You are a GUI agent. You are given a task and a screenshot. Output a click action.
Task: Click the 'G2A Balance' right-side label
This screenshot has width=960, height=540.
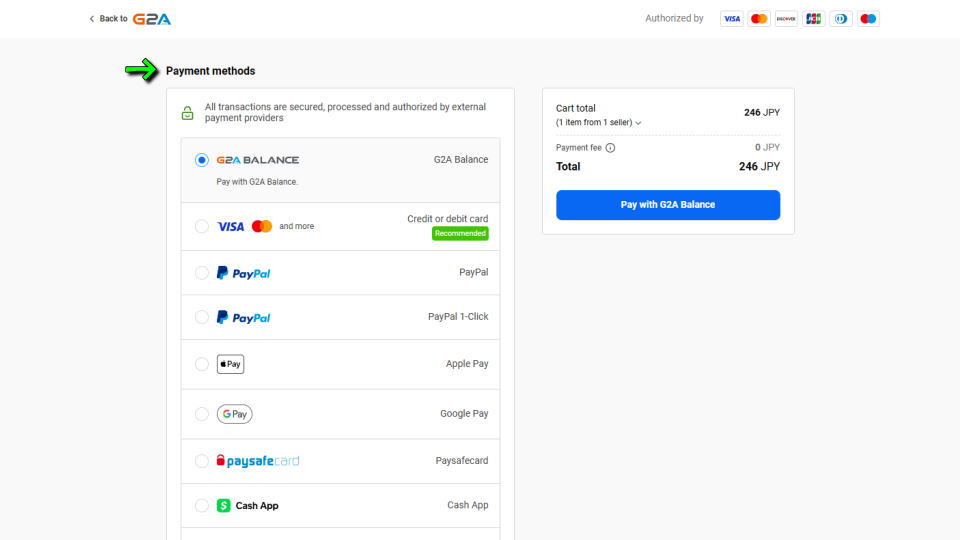(x=461, y=159)
